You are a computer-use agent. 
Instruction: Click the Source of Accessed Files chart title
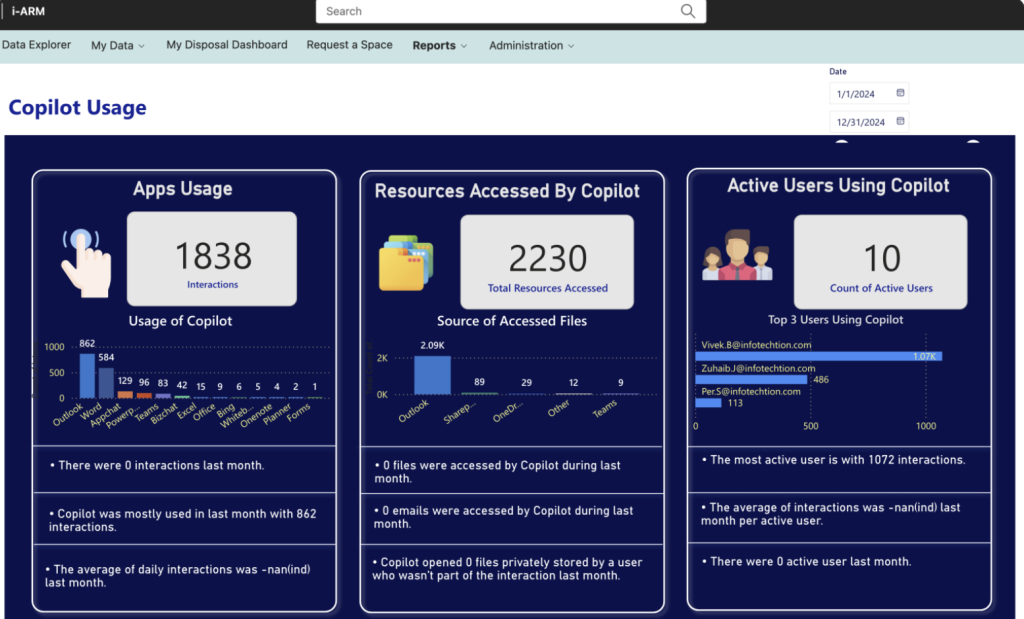[x=512, y=321]
